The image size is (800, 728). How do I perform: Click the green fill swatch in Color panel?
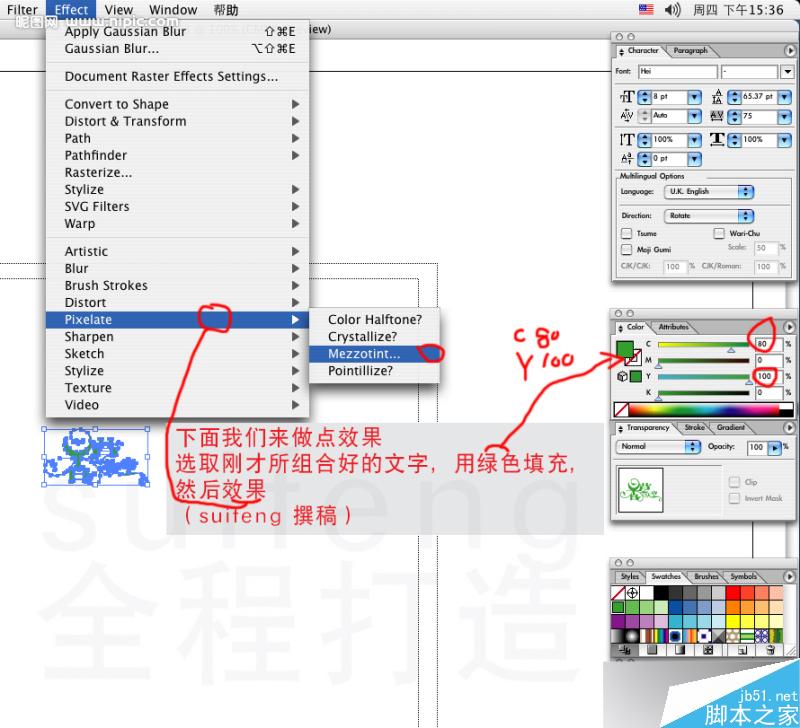point(627,349)
